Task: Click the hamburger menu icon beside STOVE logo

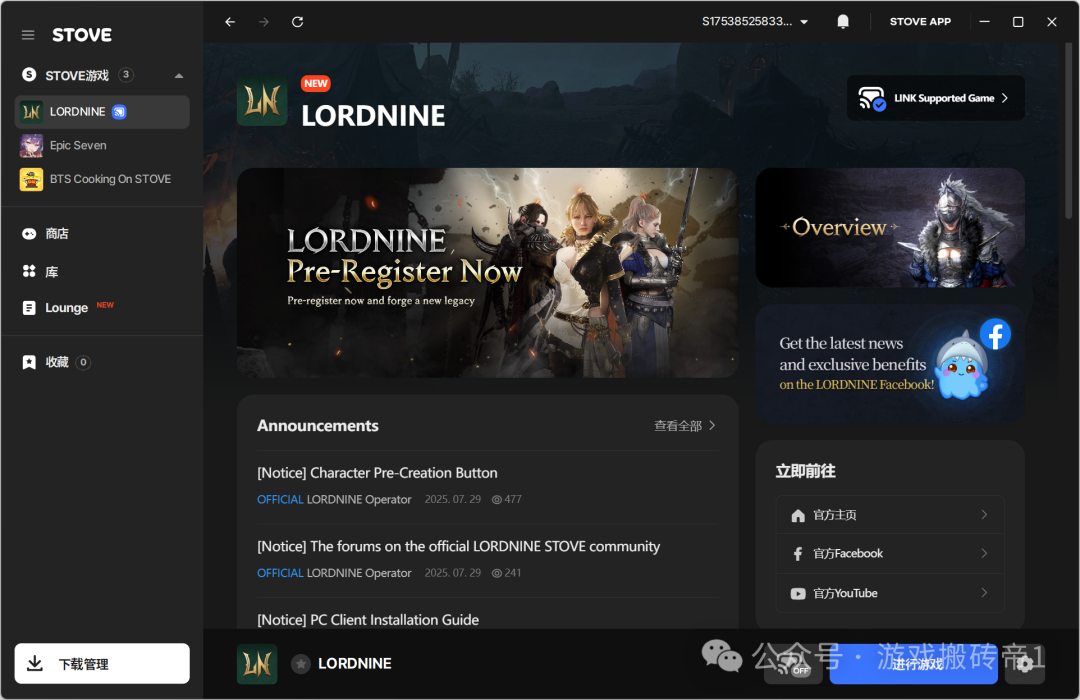Action: click(x=28, y=35)
